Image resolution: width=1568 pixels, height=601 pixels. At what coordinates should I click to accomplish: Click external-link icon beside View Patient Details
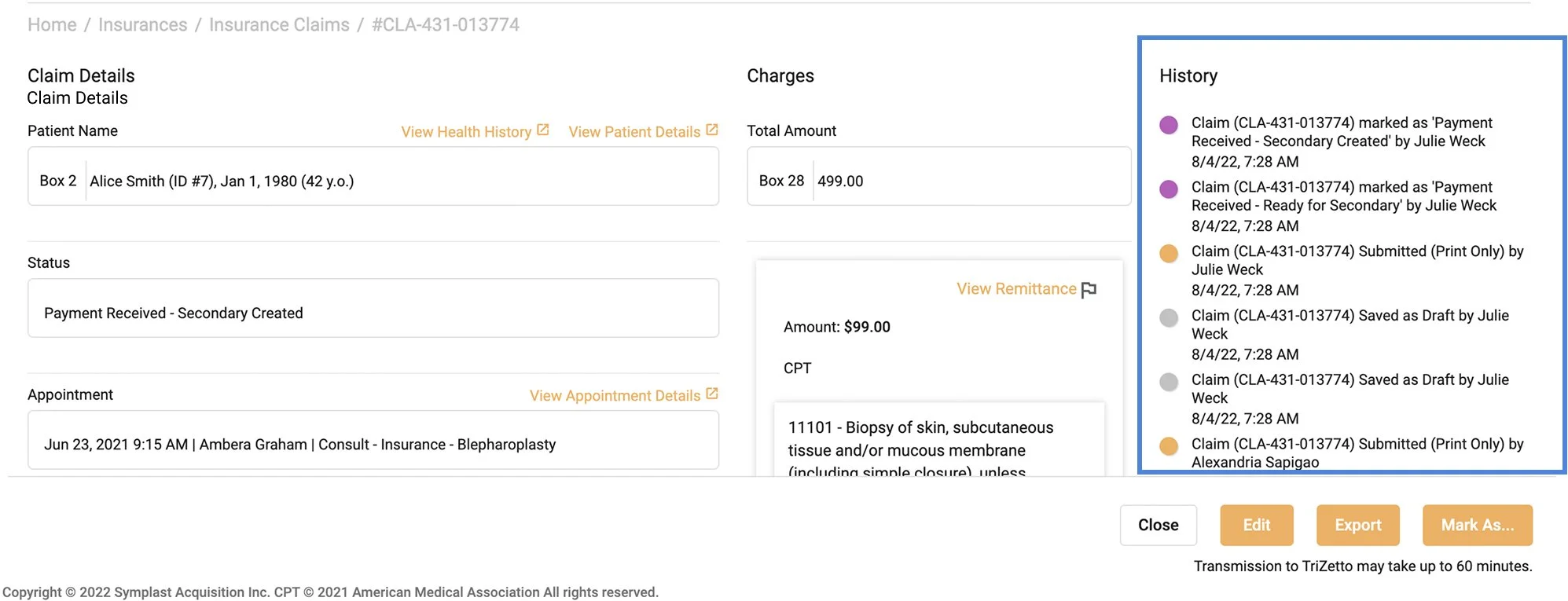(x=712, y=130)
